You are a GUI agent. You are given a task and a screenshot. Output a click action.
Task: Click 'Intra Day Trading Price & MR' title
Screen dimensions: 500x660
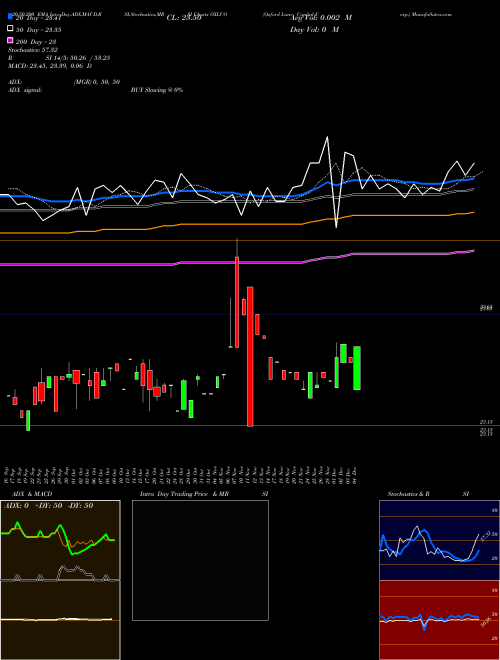(x=184, y=494)
